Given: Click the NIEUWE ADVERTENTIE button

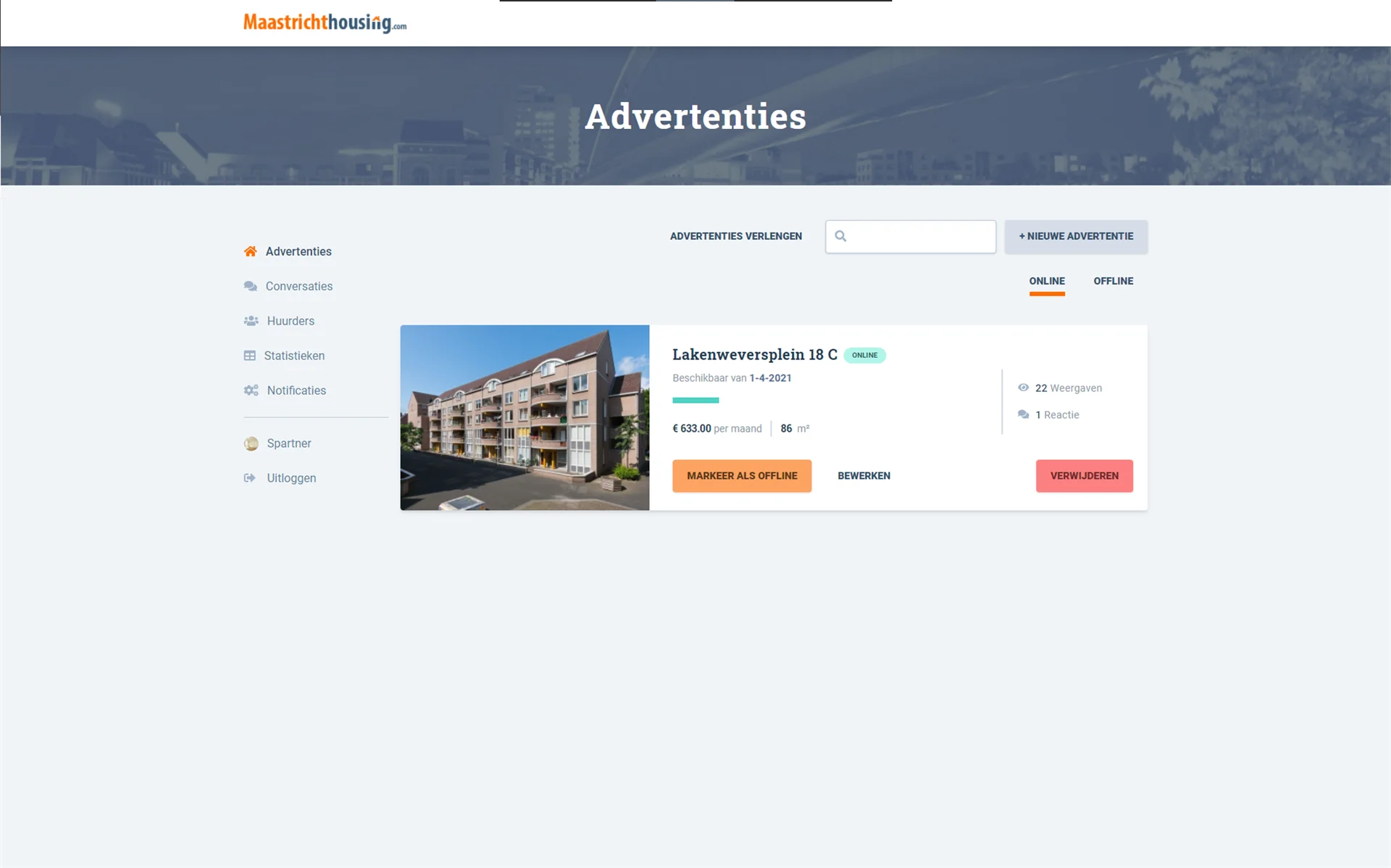Looking at the screenshot, I should tap(1075, 236).
